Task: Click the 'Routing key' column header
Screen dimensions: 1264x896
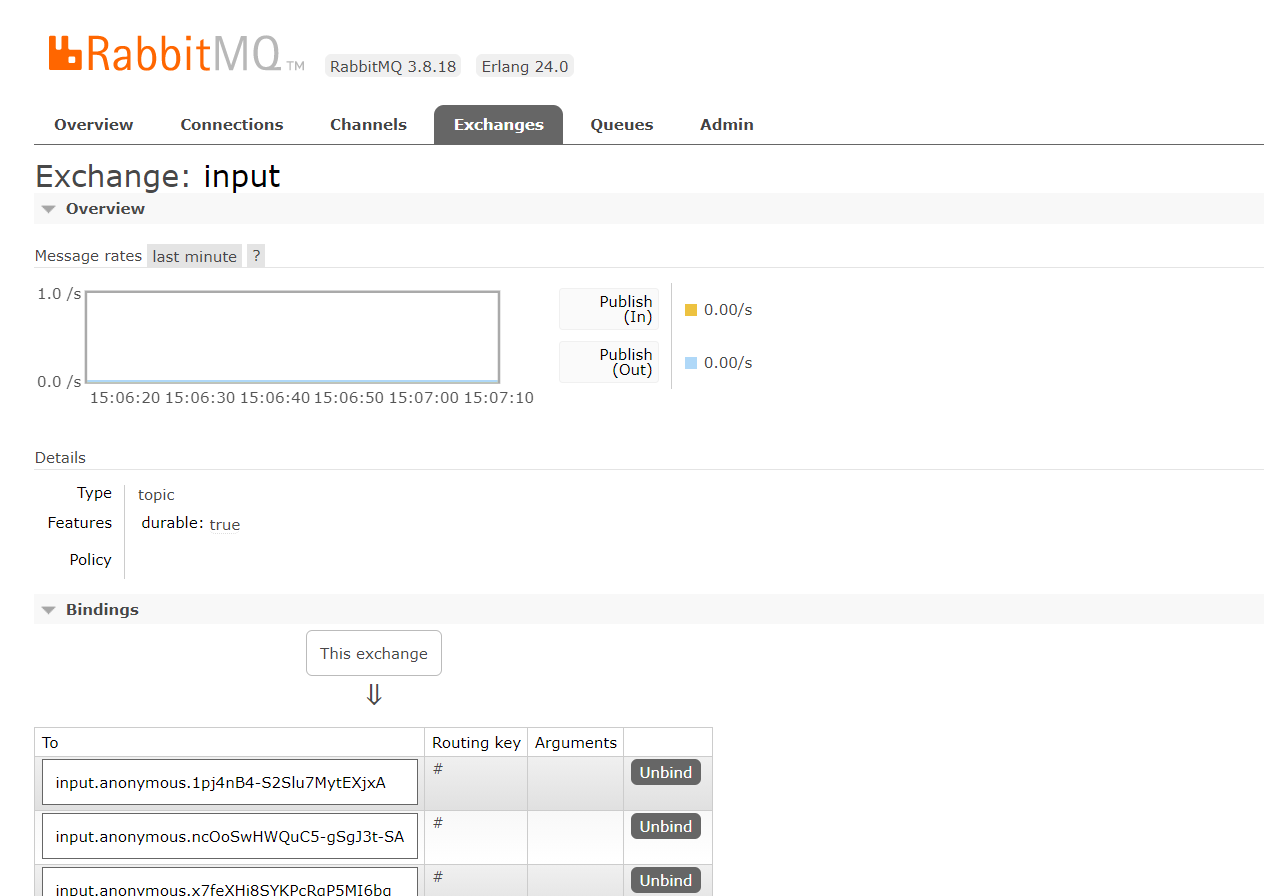Action: 476,743
